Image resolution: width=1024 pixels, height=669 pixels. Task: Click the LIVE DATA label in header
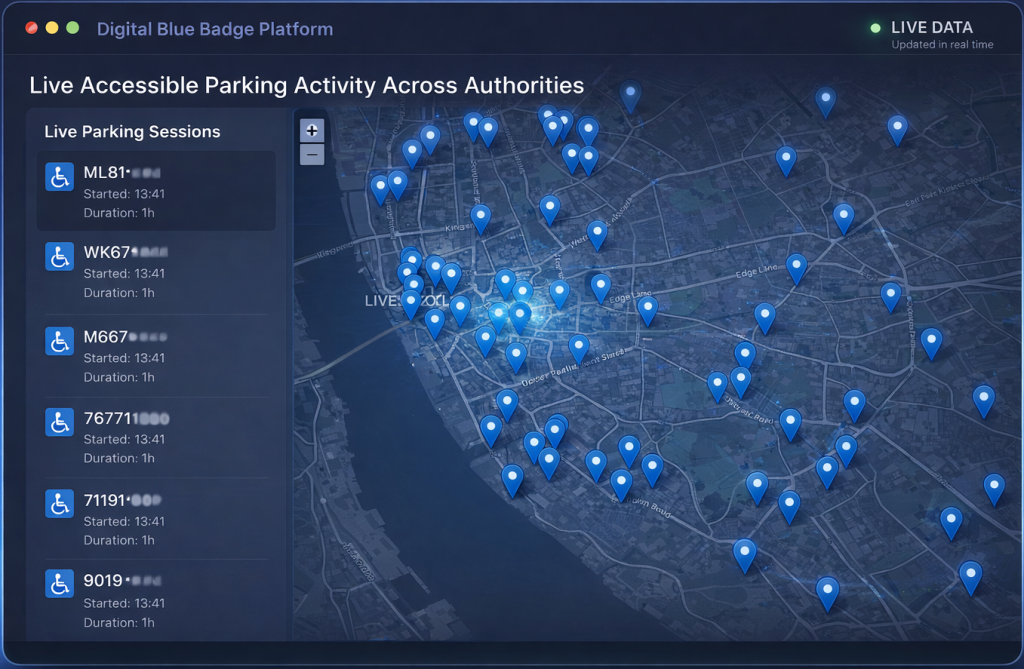click(931, 28)
